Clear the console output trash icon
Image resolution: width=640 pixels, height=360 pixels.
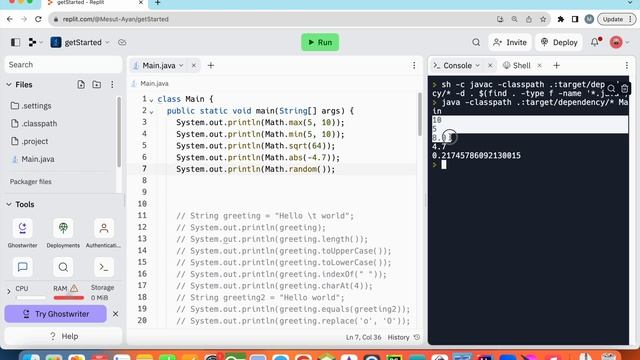tap(624, 89)
